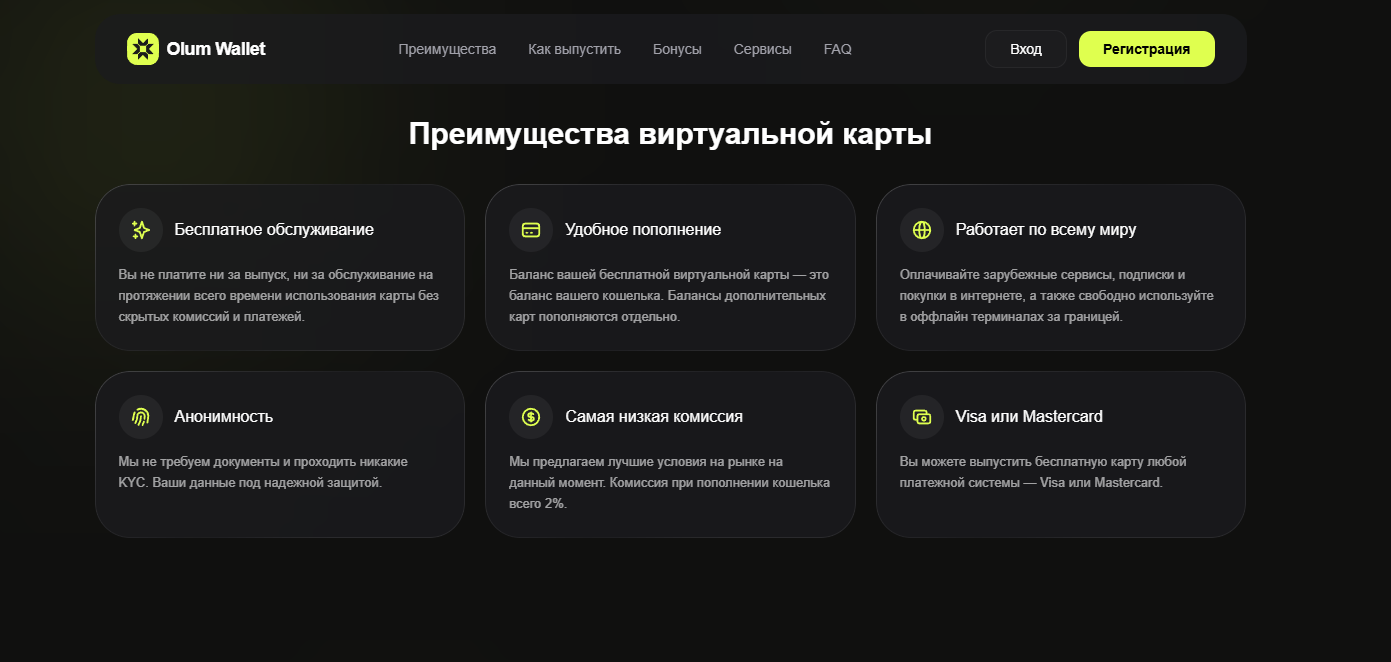The width and height of the screenshot is (1391, 662).
Task: Click the Самая низкая комиссия title
Action: [654, 417]
